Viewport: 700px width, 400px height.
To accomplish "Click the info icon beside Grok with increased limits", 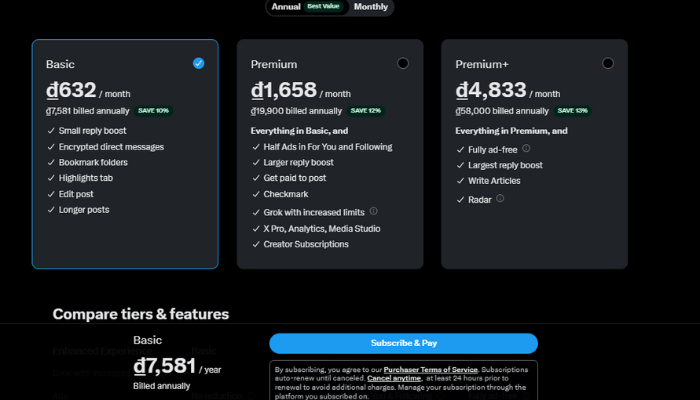I will 374,211.
